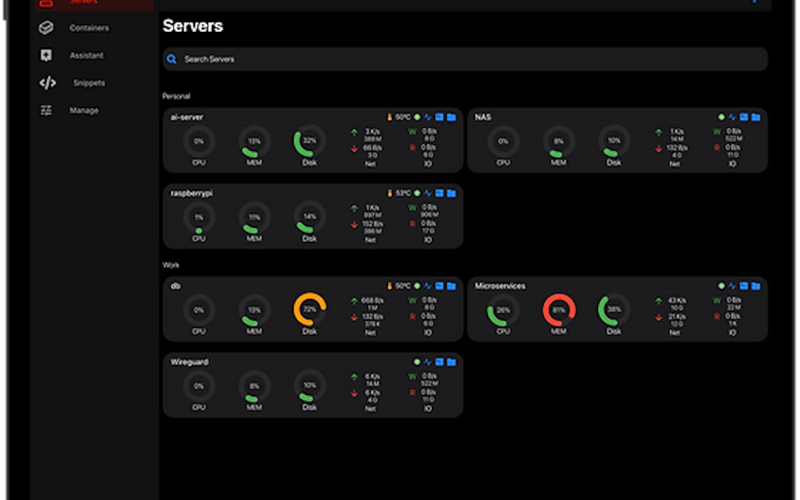
Task: Open ai-server activity monitor waveform icon
Action: (428, 117)
